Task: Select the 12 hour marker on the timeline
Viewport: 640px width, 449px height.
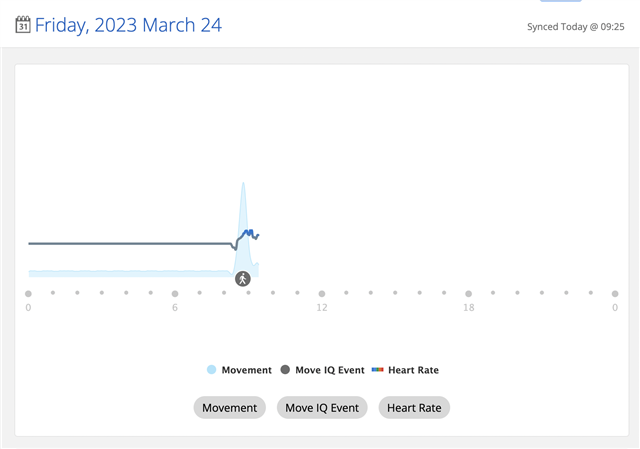Action: point(322,294)
